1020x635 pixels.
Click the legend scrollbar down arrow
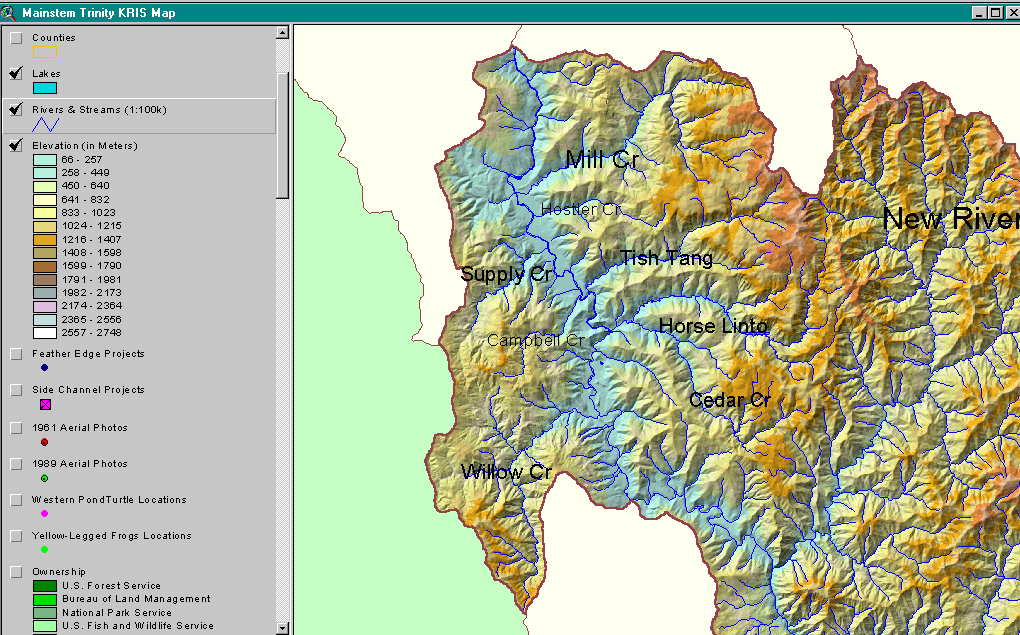pos(282,628)
